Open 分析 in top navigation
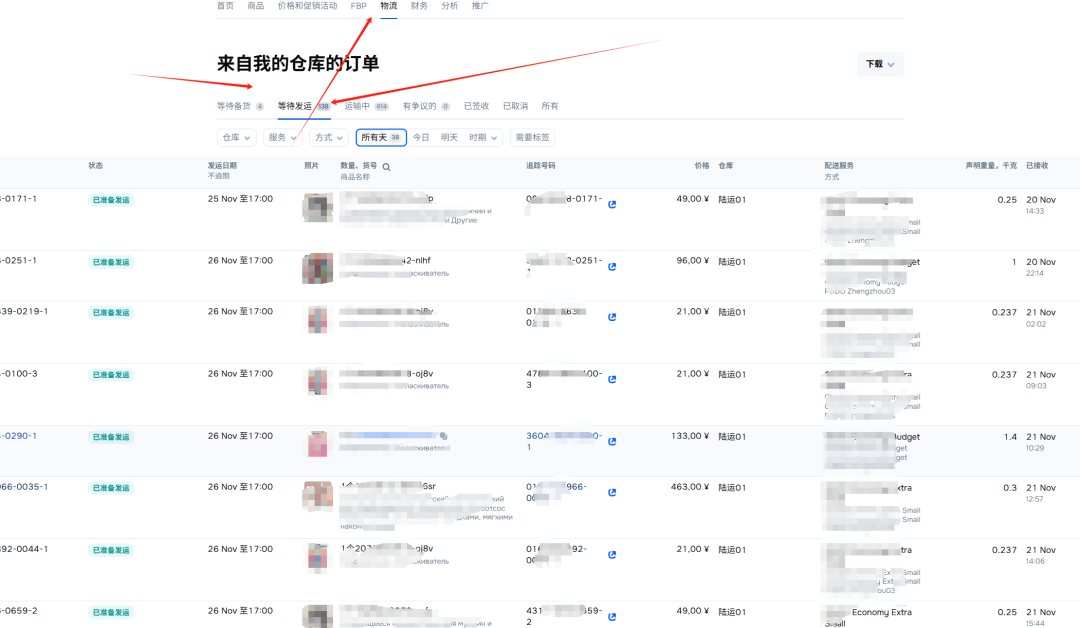This screenshot has width=1080, height=628. [x=449, y=6]
